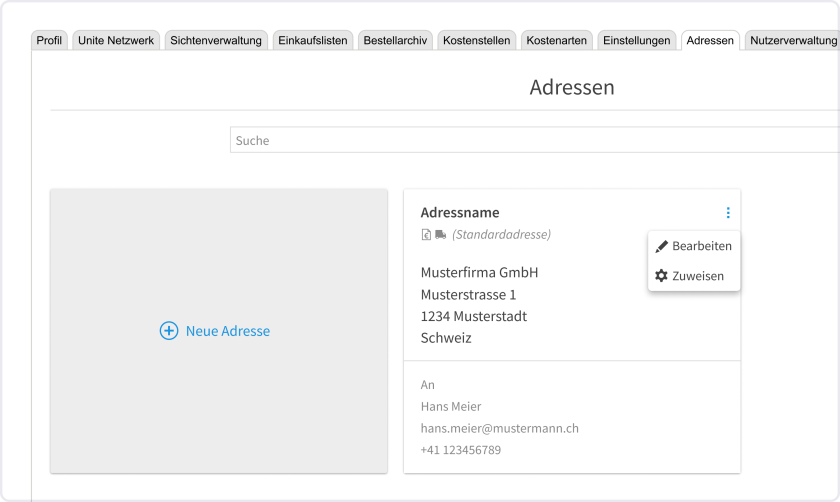Select the Einkaufslisten tab
Viewport: 840px width, 502px height.
click(312, 41)
